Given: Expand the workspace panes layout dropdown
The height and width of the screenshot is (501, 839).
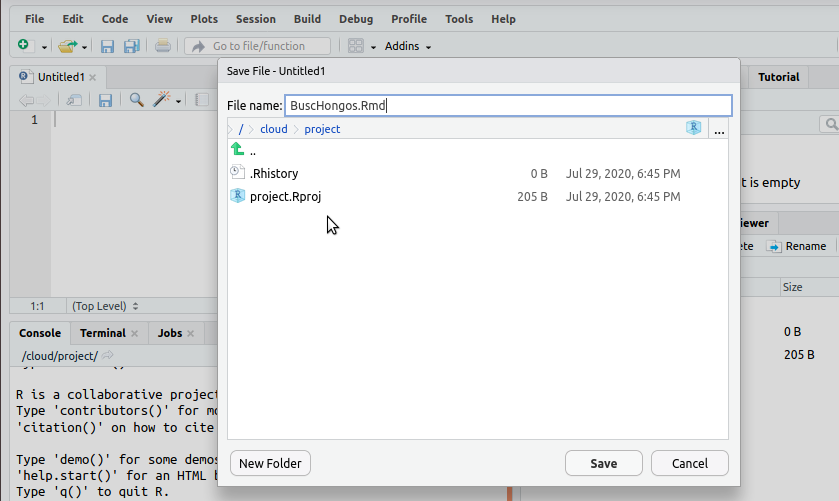Looking at the screenshot, I should [x=361, y=46].
